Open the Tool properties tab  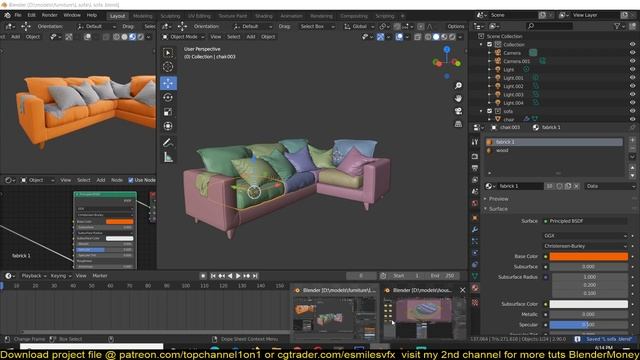point(475,142)
